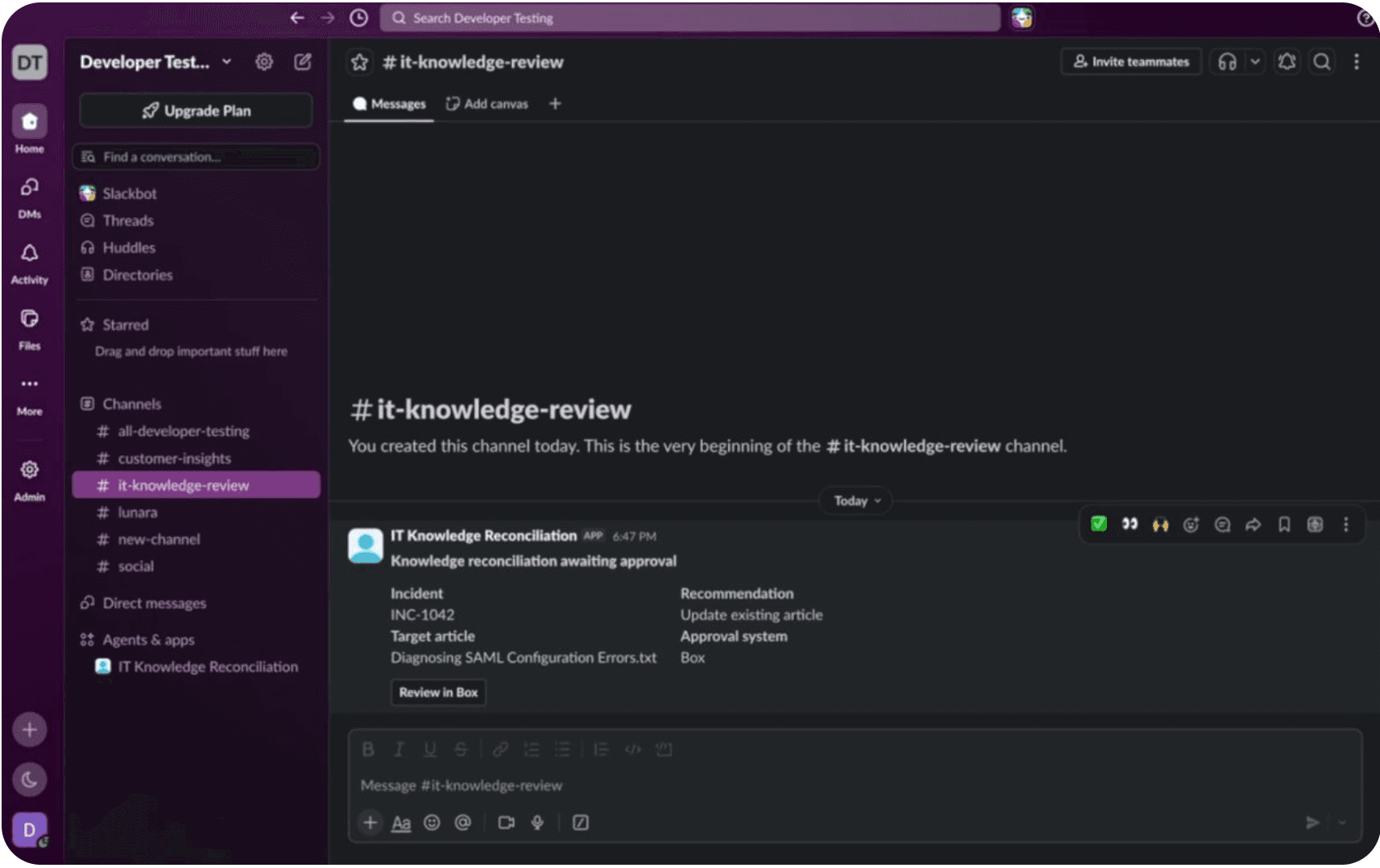The image size is (1380, 868).
Task: Start a new message with the compose icon
Action: (x=302, y=62)
